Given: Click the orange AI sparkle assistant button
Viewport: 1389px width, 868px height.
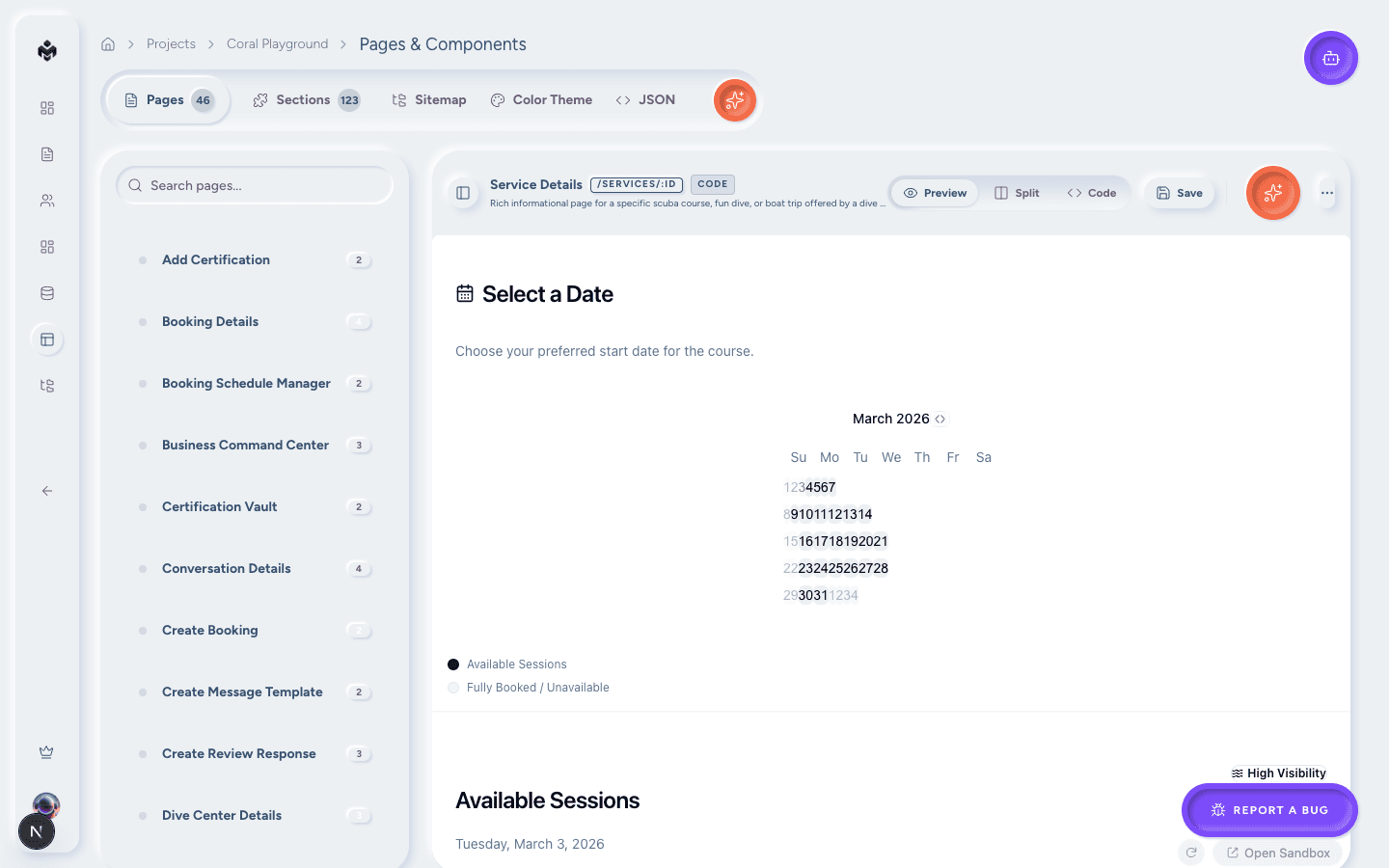Looking at the screenshot, I should (x=1272, y=193).
